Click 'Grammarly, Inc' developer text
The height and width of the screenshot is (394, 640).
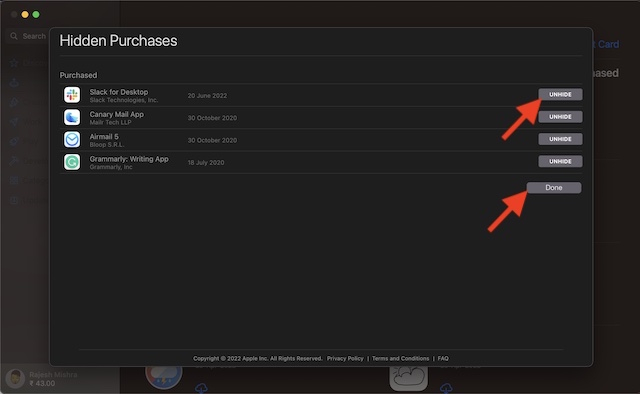click(111, 167)
